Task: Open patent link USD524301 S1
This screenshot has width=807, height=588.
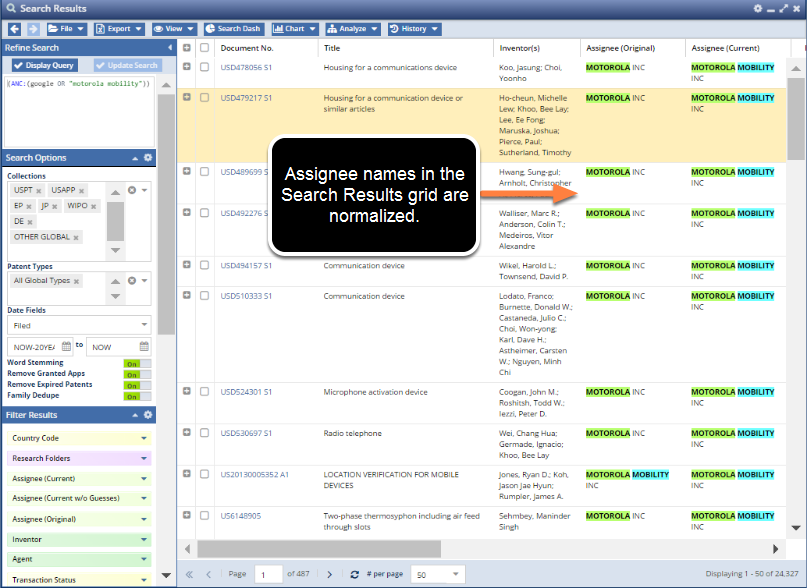Action: 246,392
